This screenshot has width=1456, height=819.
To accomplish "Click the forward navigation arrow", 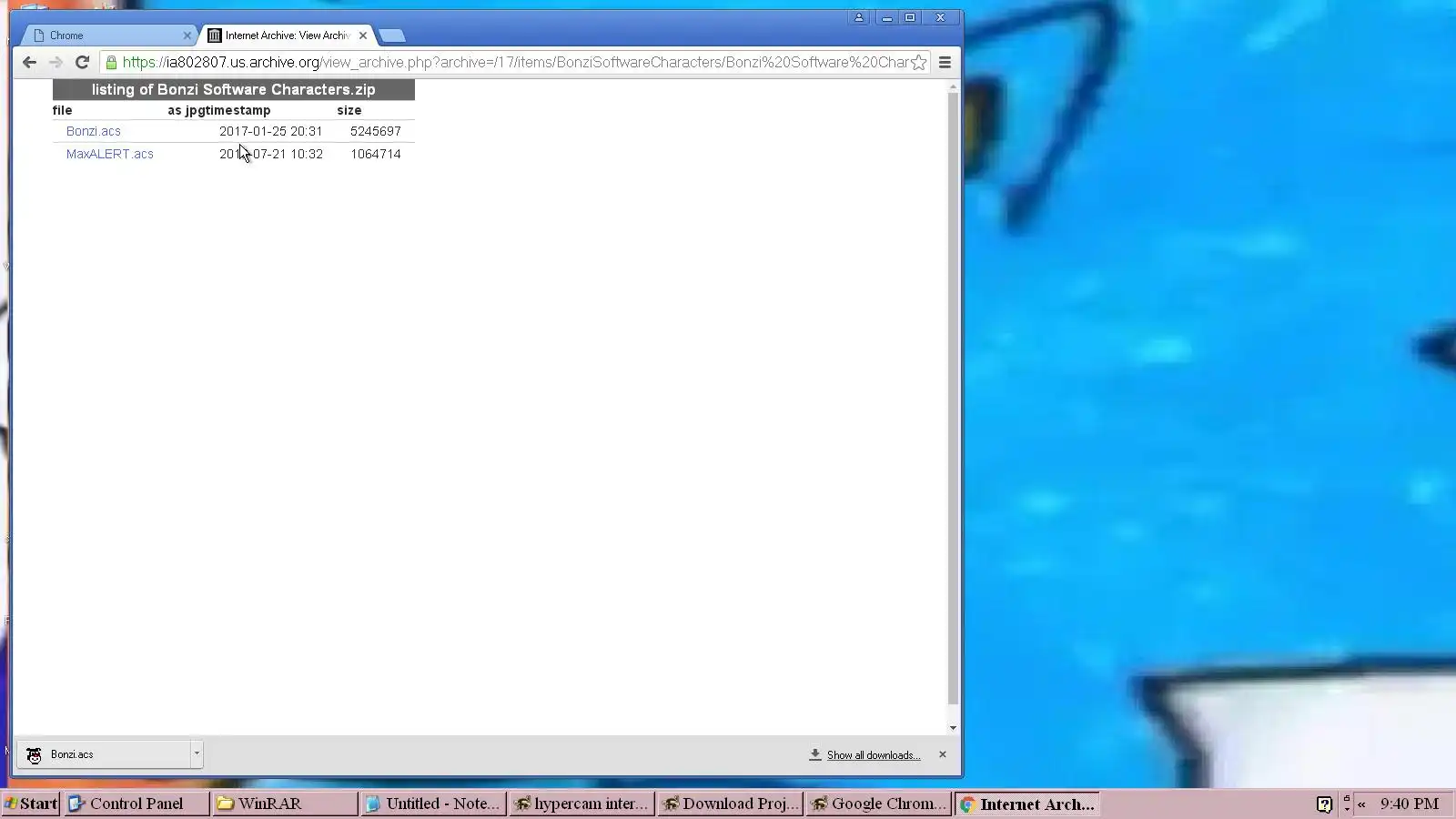I will coord(56,62).
